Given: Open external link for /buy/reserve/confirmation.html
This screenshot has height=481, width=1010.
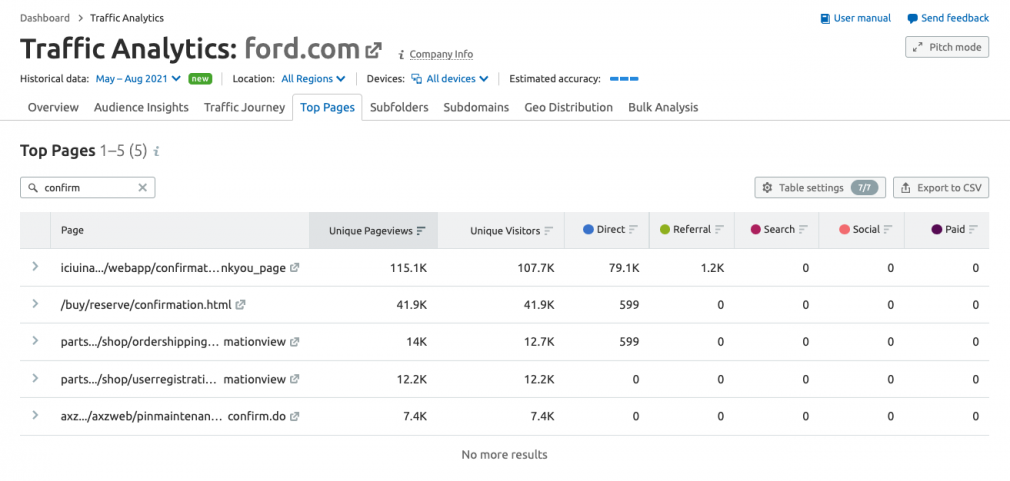Looking at the screenshot, I should [x=240, y=305].
